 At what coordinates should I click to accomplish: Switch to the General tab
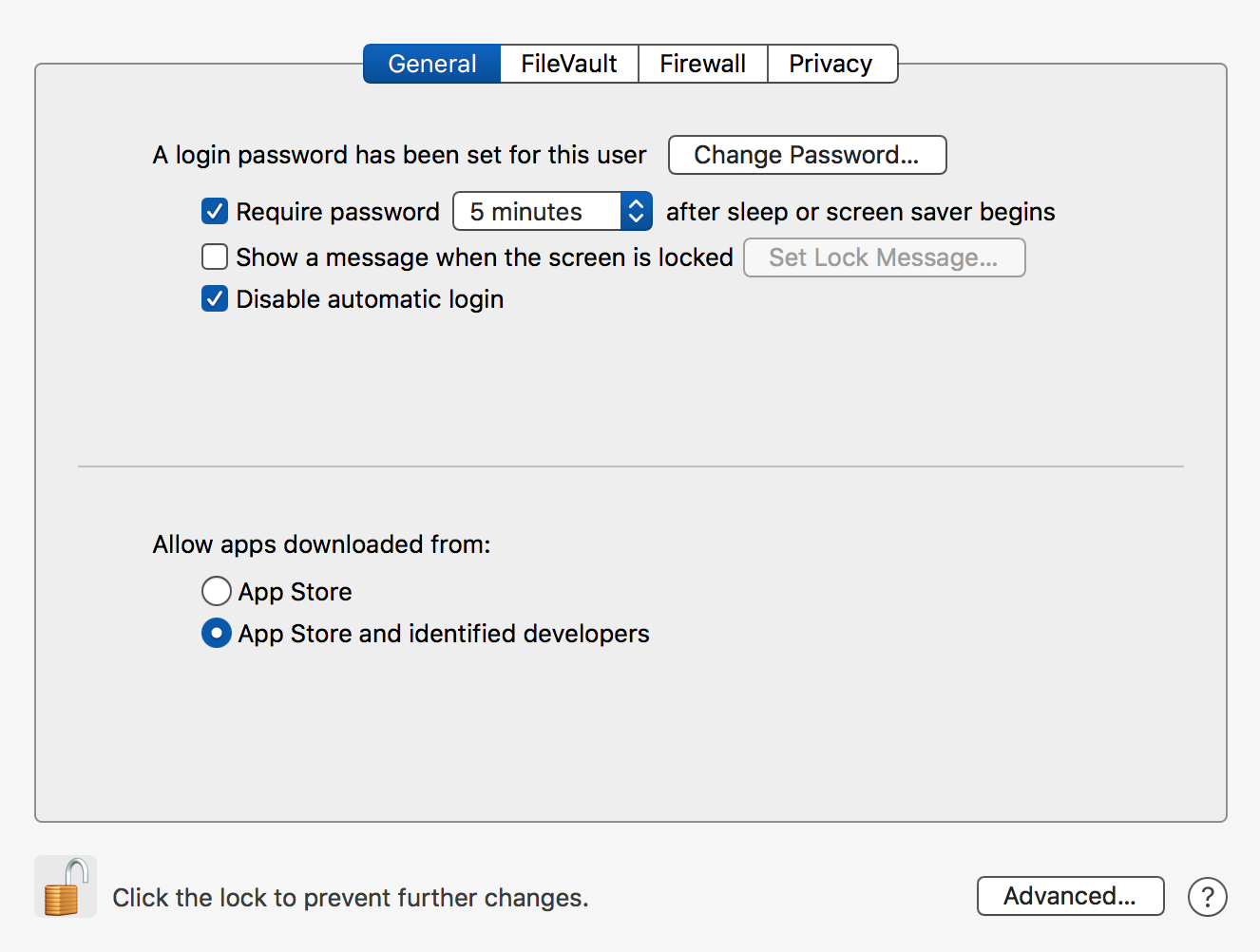432,64
